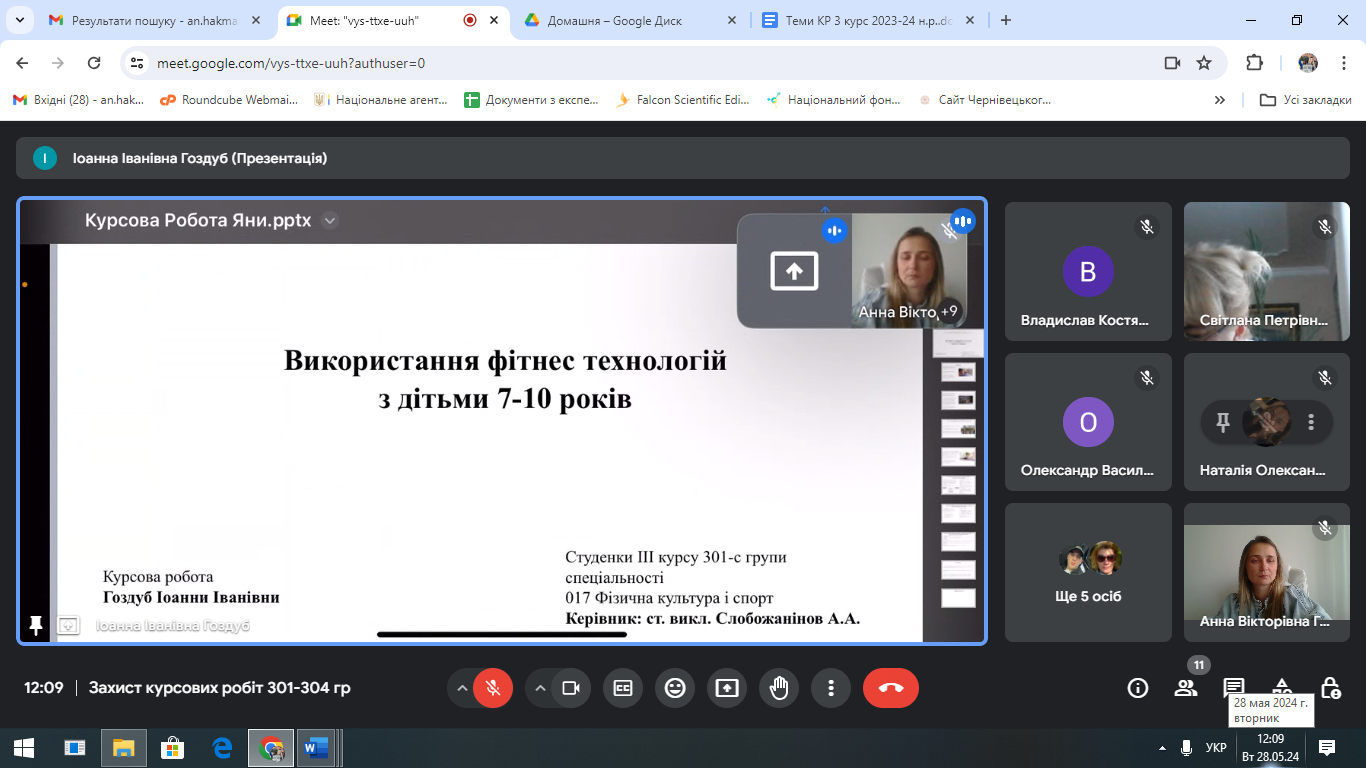Pin Наталія Олександрівна's tile
The height and width of the screenshot is (768, 1366).
[1222, 422]
